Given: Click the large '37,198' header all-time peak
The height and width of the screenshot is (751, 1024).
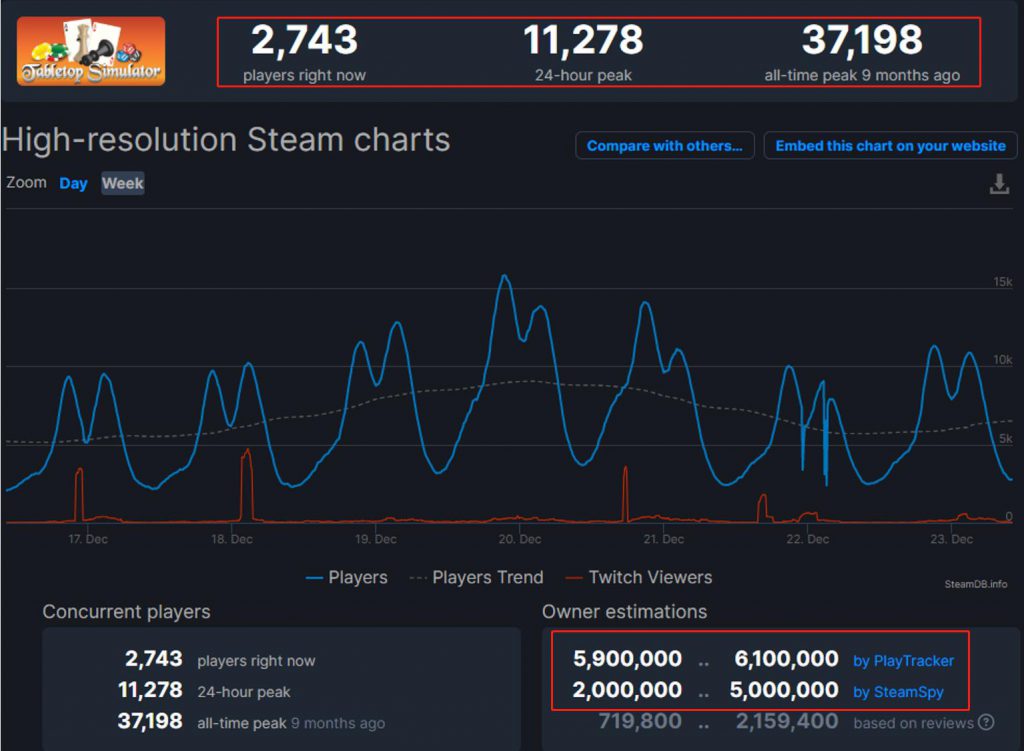Looking at the screenshot, I should (862, 40).
